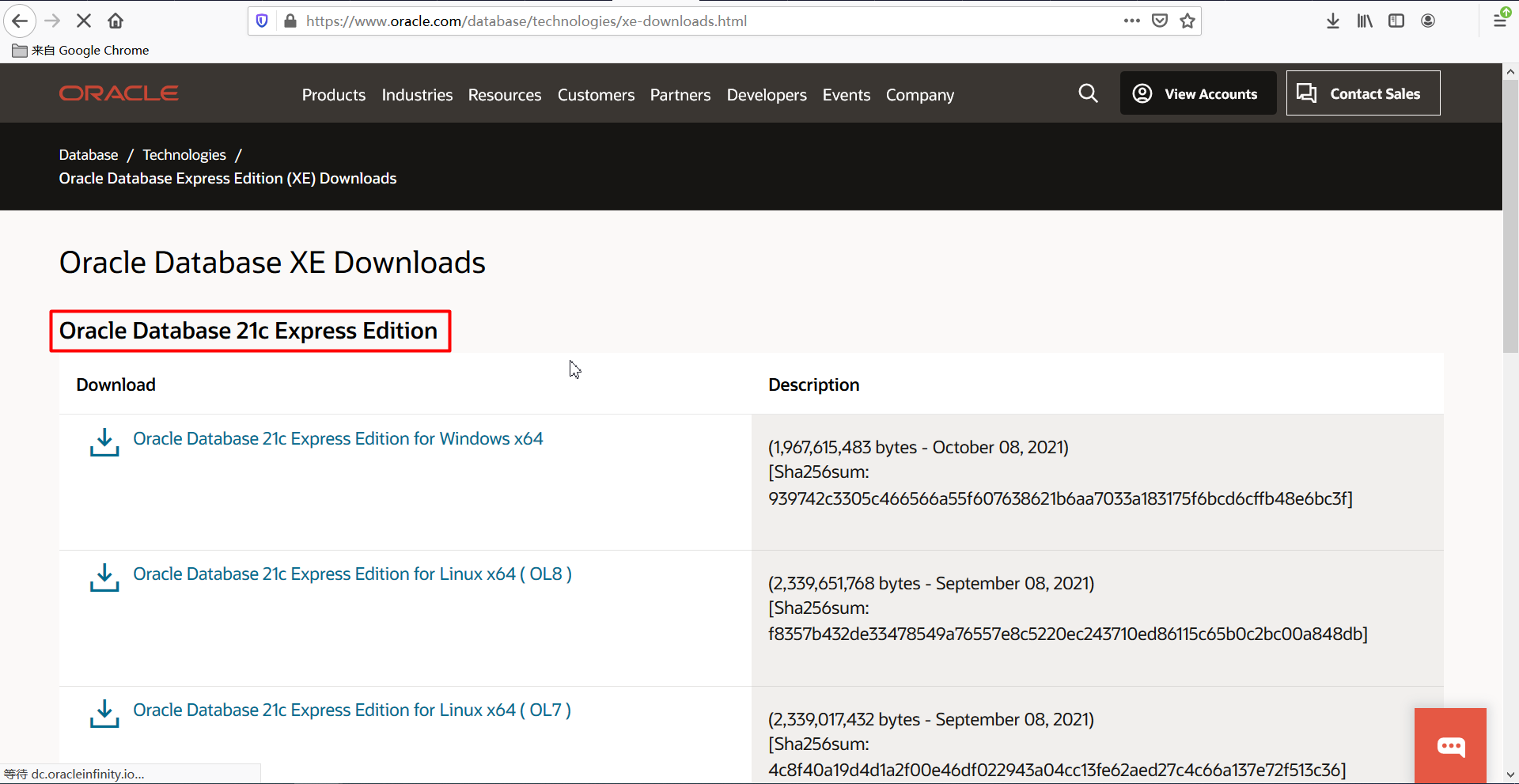Image resolution: width=1519 pixels, height=784 pixels.
Task: Open tracking protection shield icon in address bar
Action: [262, 21]
